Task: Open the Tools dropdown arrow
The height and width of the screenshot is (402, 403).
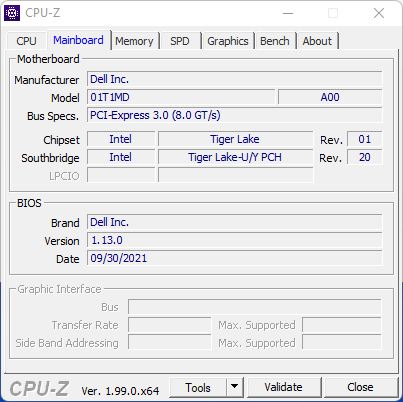Action: point(235,387)
